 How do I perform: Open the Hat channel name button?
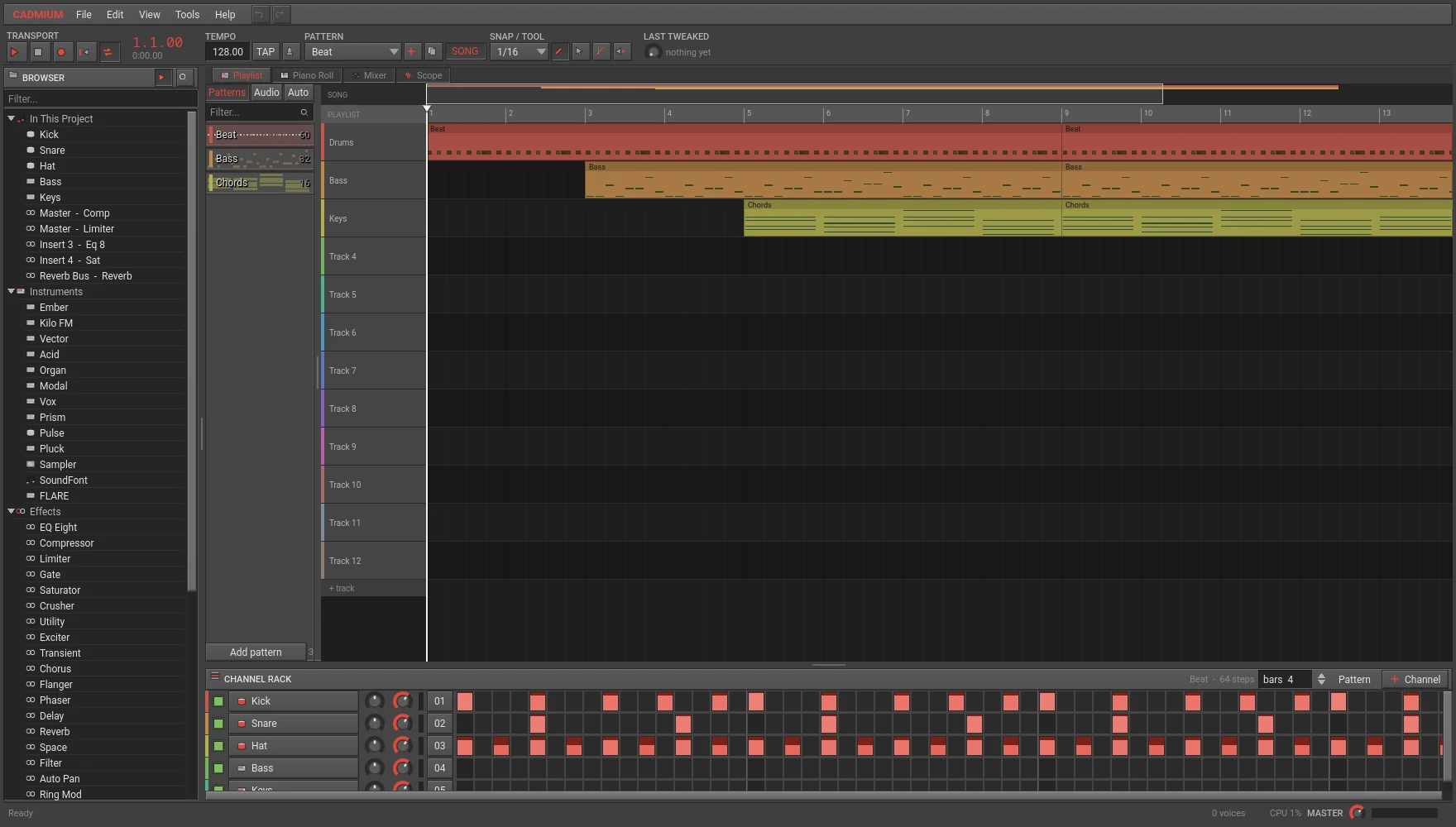click(x=294, y=746)
